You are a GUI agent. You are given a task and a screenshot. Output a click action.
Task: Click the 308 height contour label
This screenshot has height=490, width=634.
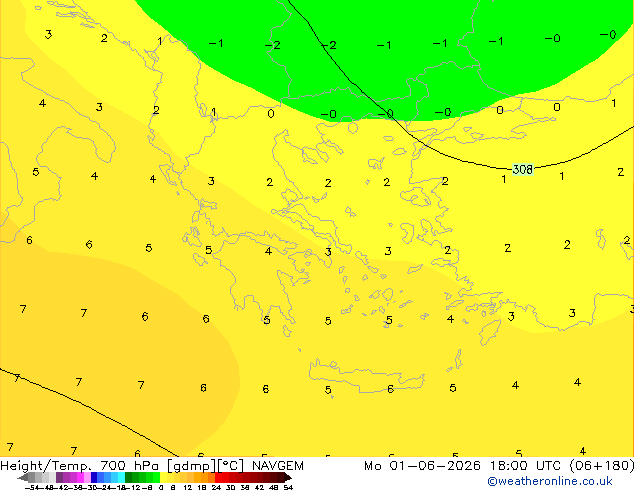tap(522, 169)
